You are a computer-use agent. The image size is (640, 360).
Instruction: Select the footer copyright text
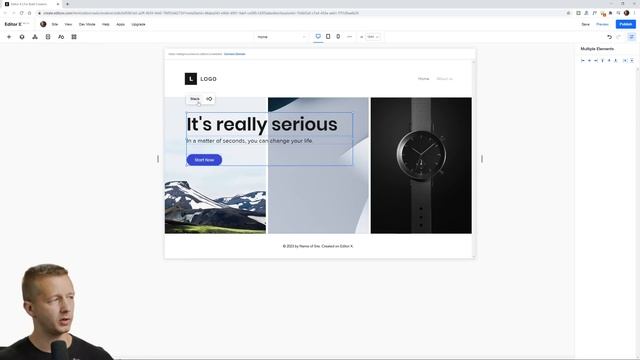point(318,246)
